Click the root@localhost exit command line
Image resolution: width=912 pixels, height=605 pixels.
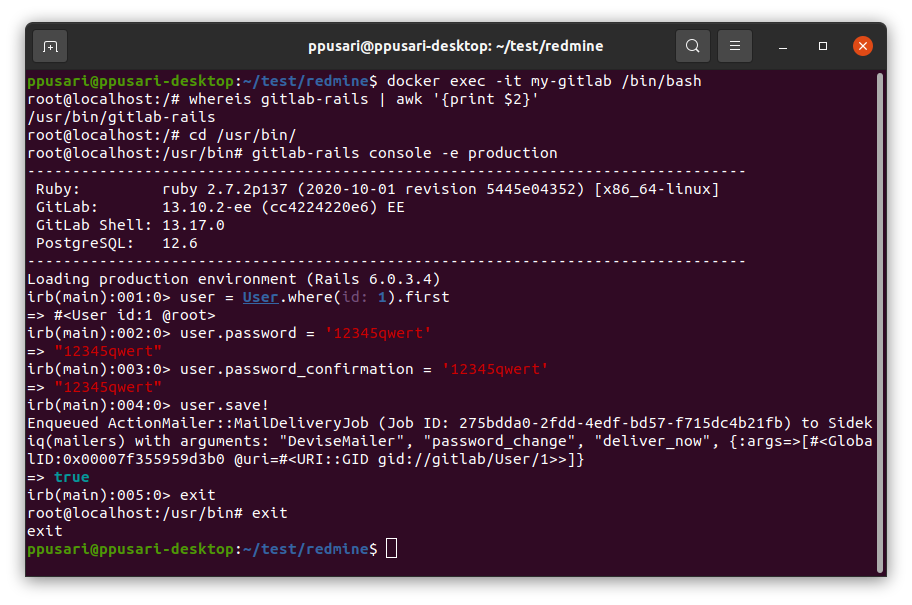[157, 513]
